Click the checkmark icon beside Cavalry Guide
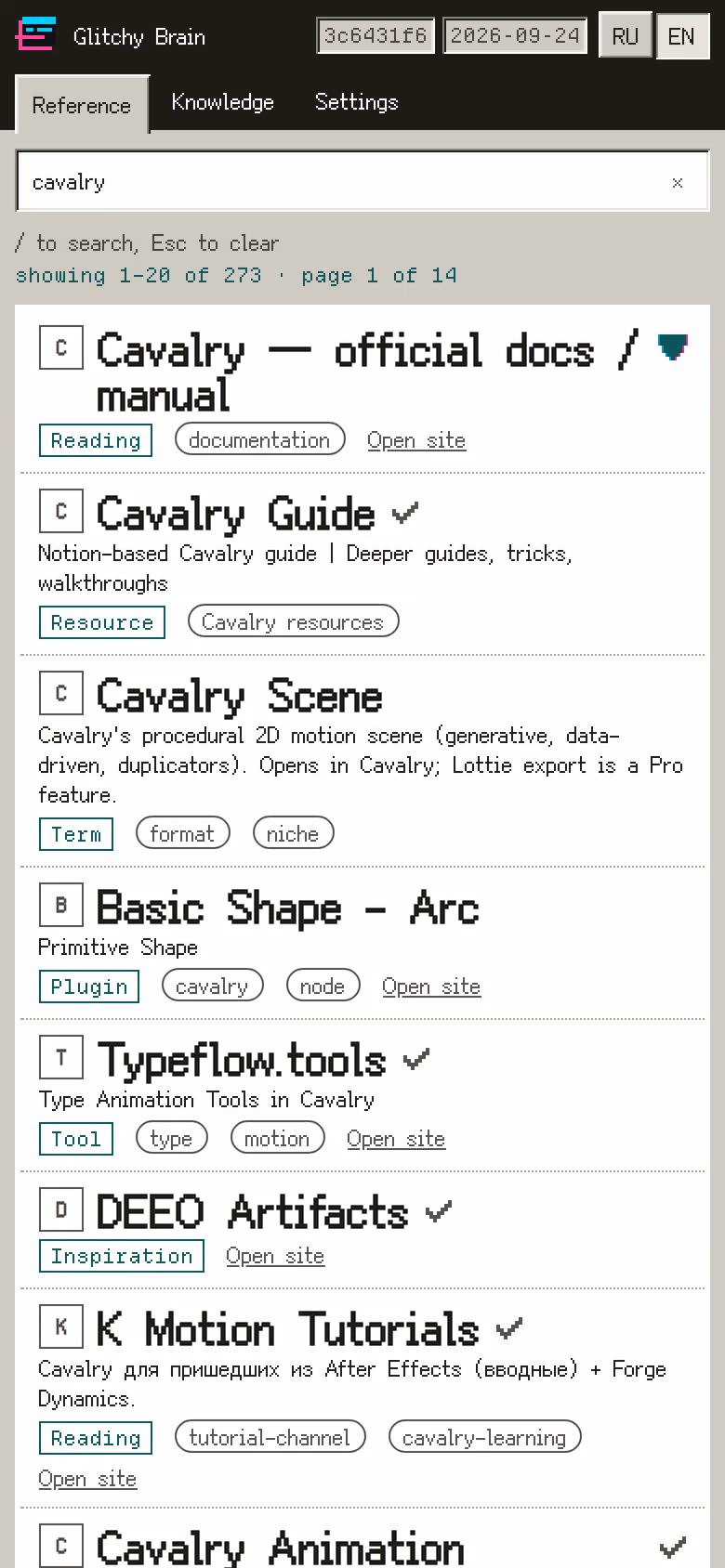This screenshot has height=1568, width=725. (405, 512)
